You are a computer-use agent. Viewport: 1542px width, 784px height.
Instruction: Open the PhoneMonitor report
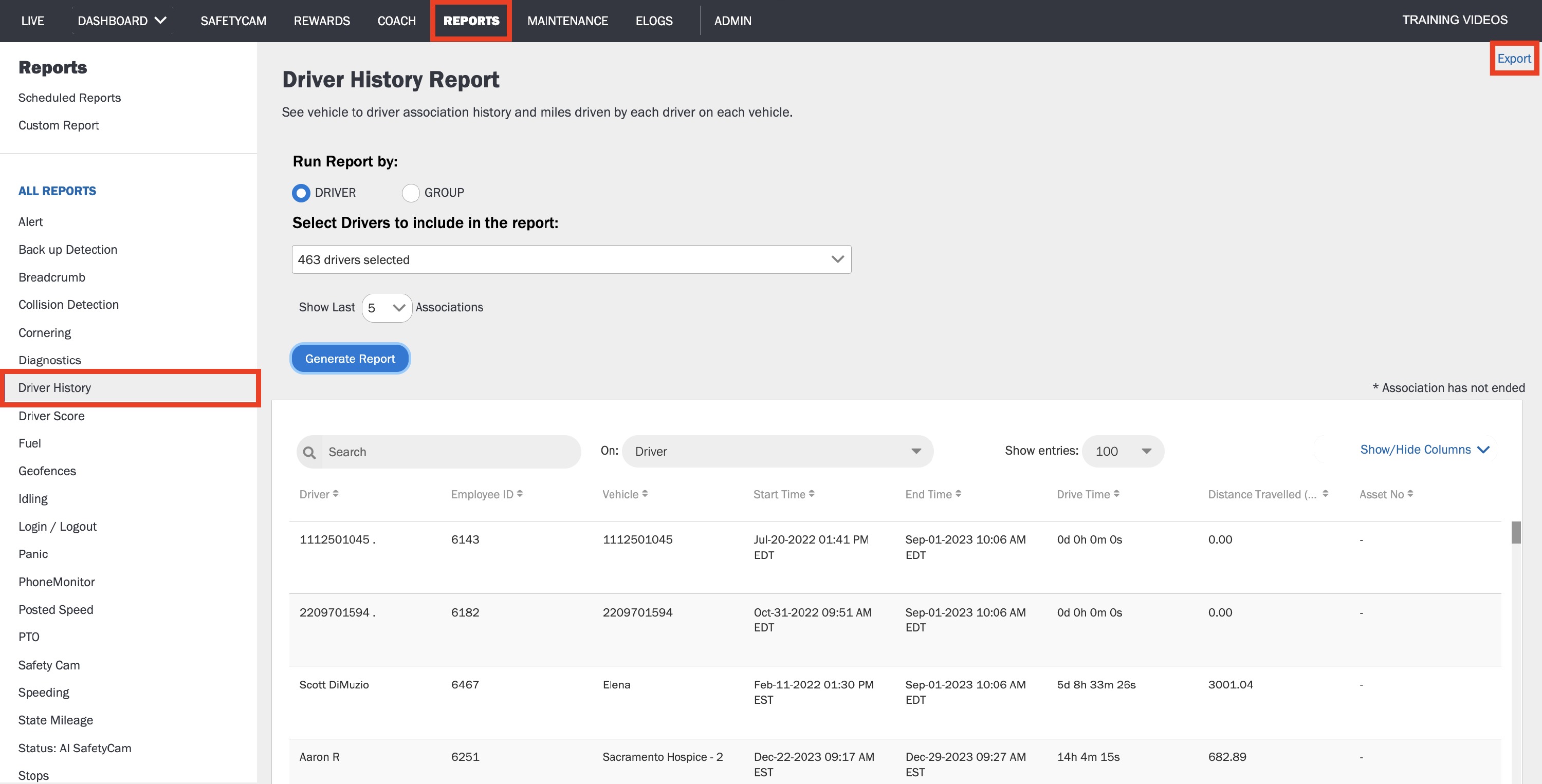(x=56, y=582)
